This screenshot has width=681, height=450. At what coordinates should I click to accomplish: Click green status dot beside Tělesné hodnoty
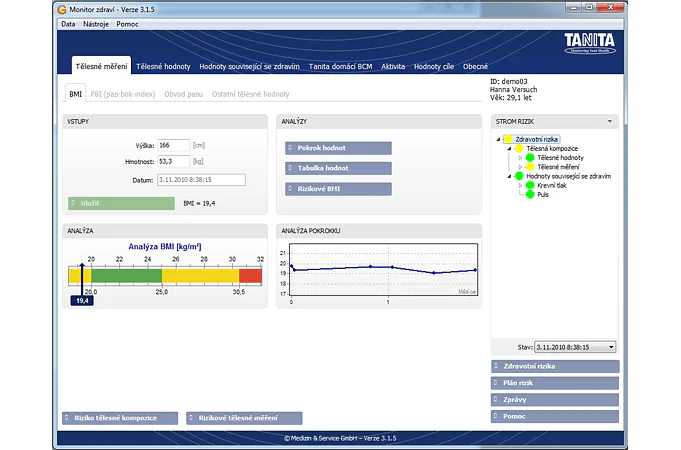pyautogui.click(x=530, y=158)
